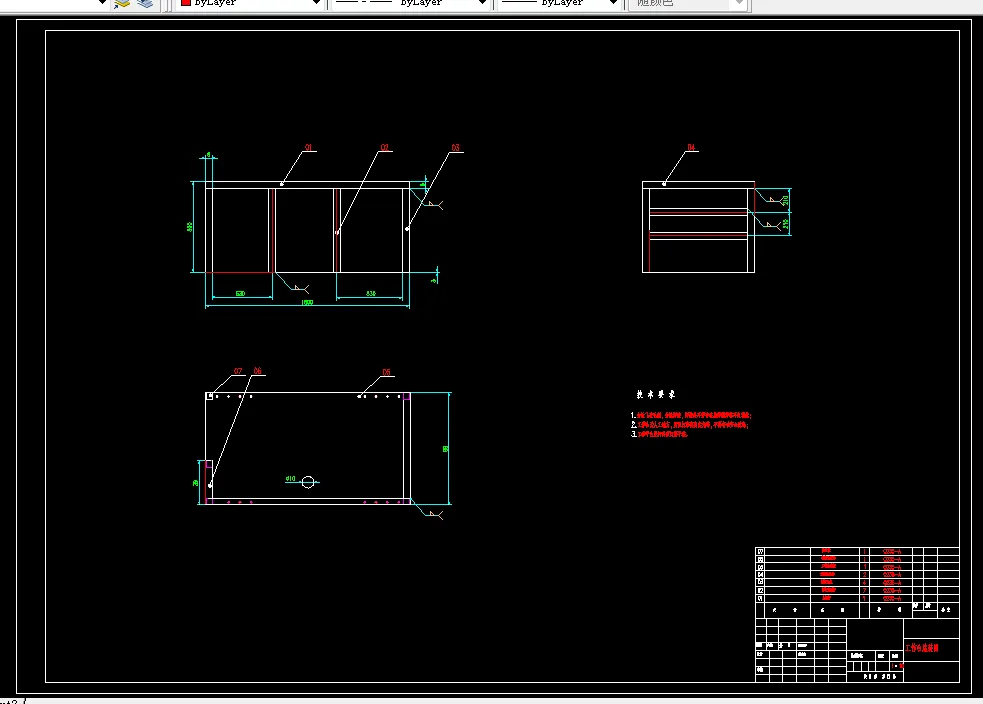Screen dimensions: 983x704
Task: Click the d10 circle in plan view
Action: coord(308,481)
